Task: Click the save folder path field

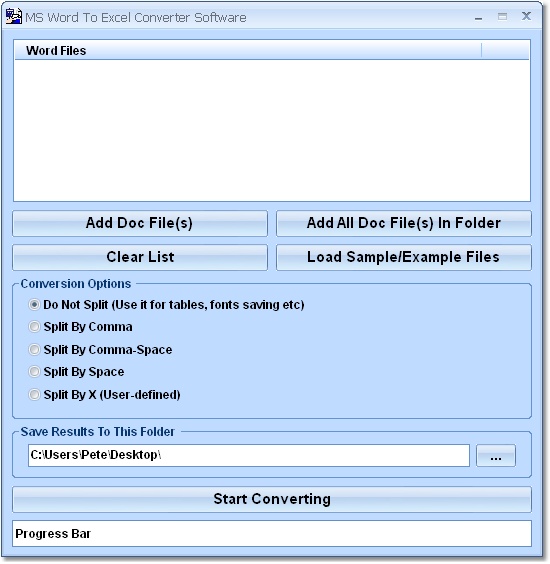Action: [x=249, y=455]
